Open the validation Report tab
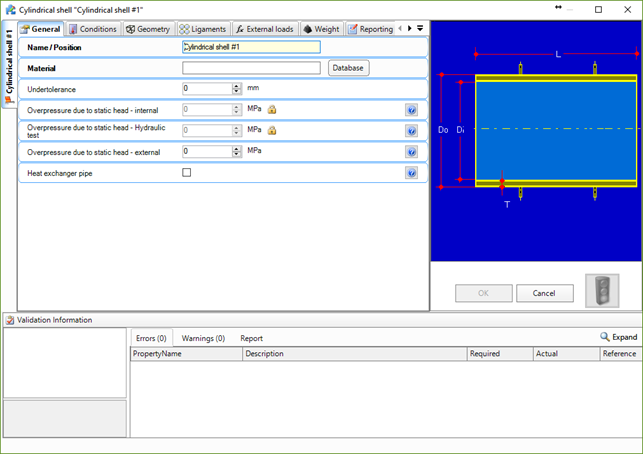The height and width of the screenshot is (454, 643). (x=251, y=338)
